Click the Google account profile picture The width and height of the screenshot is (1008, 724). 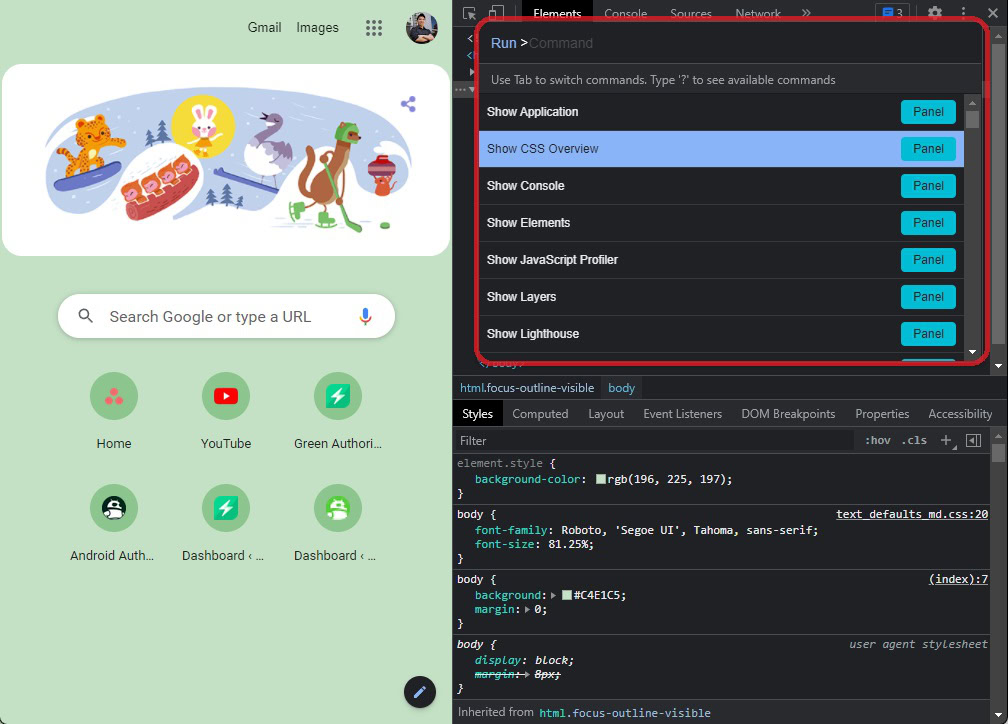422,28
